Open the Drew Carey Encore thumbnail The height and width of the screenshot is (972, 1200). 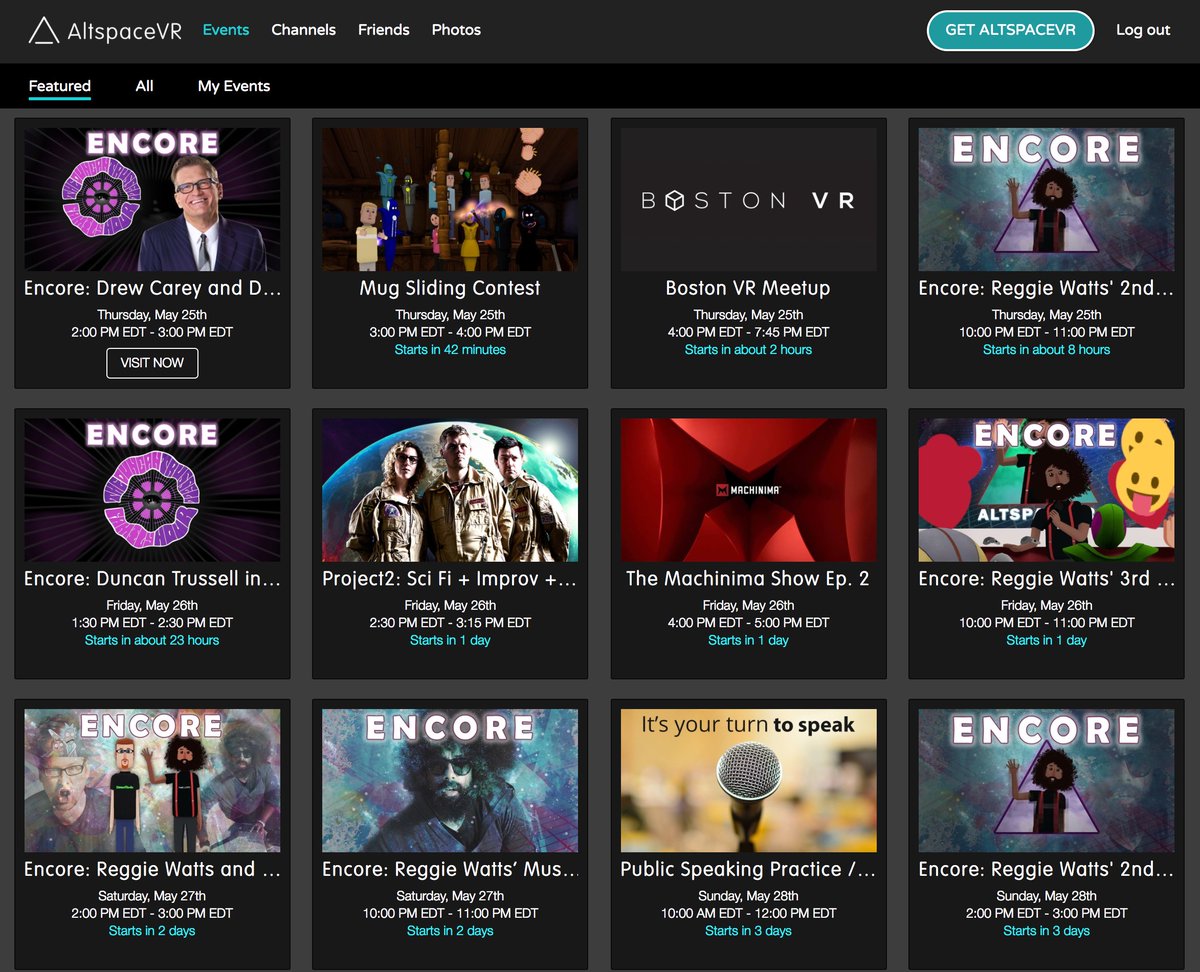152,199
